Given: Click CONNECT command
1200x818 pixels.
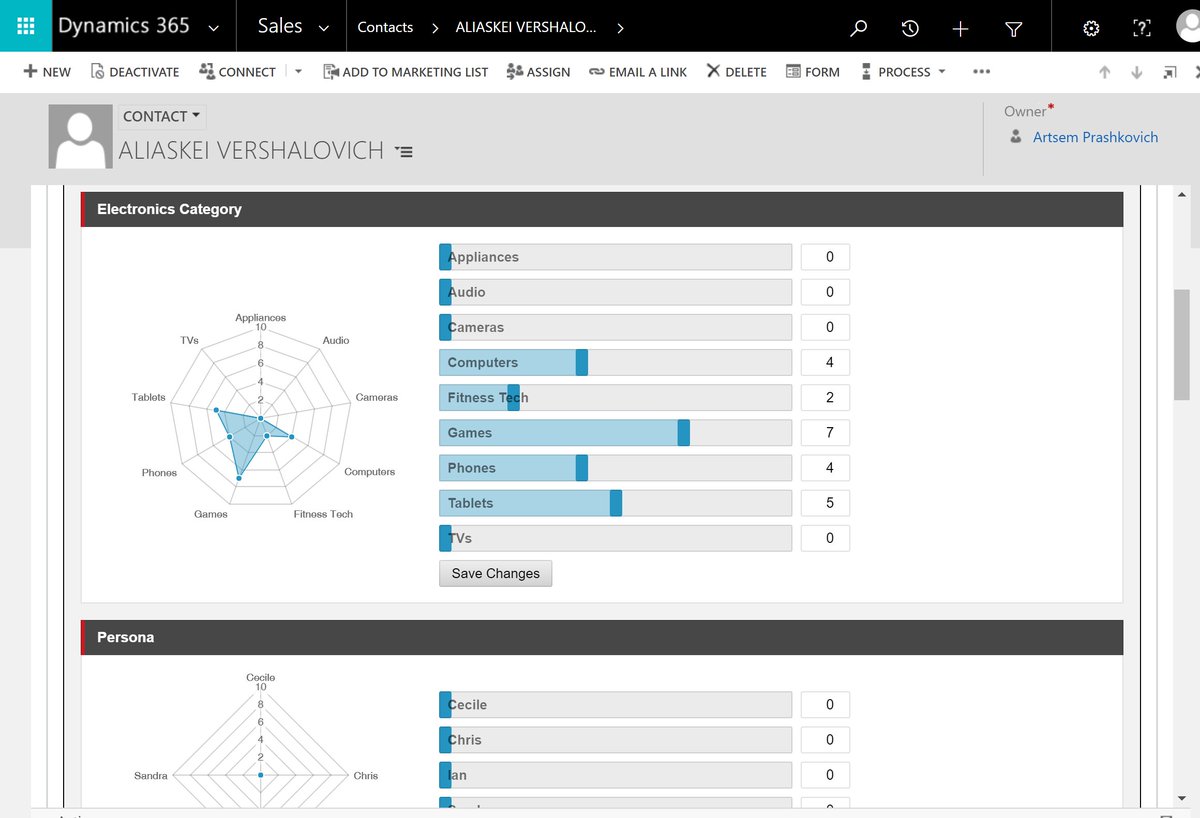Looking at the screenshot, I should (x=237, y=72).
